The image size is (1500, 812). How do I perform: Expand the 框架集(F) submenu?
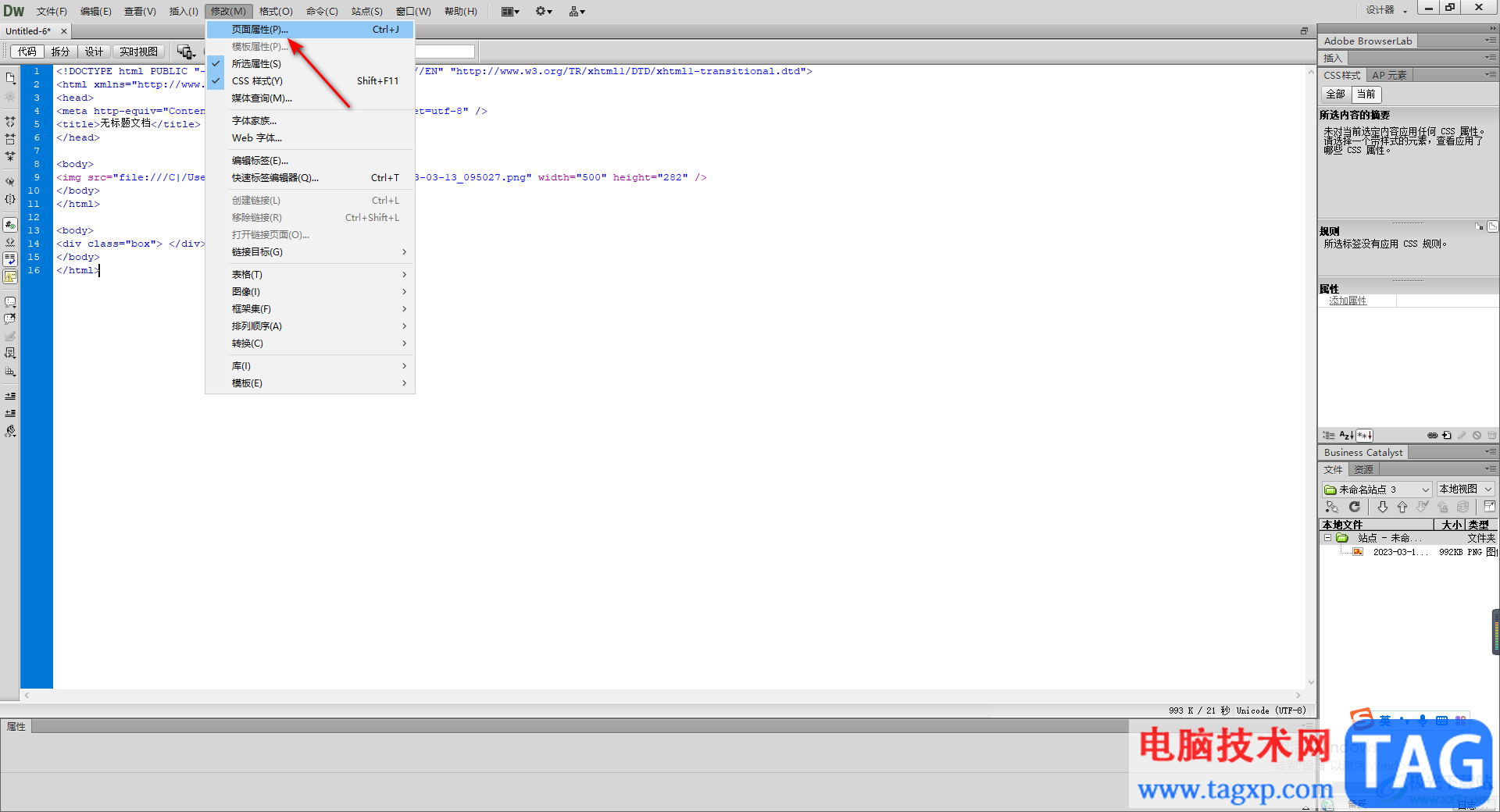click(x=310, y=309)
